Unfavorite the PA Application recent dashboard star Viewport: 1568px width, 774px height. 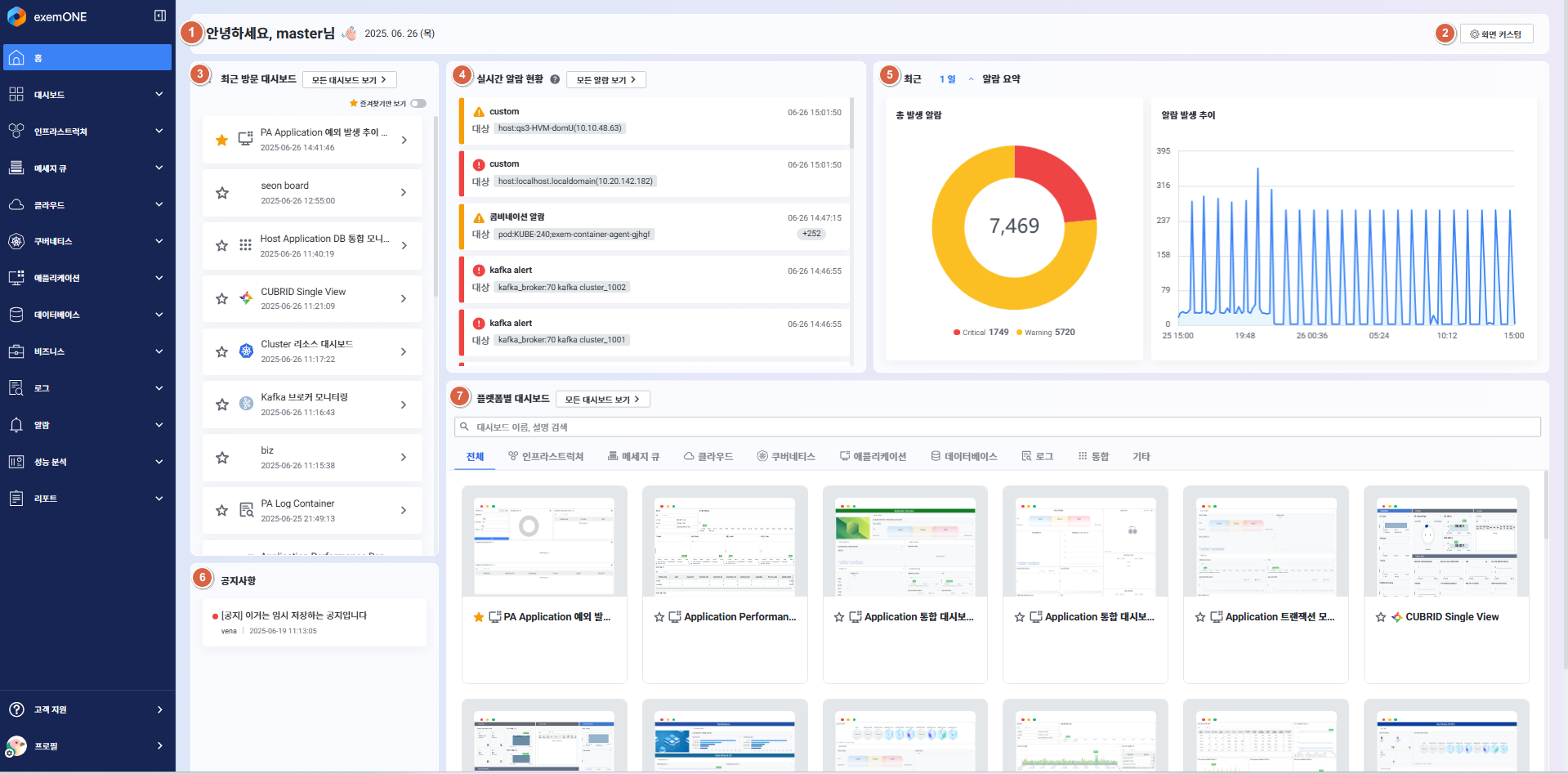(x=221, y=140)
